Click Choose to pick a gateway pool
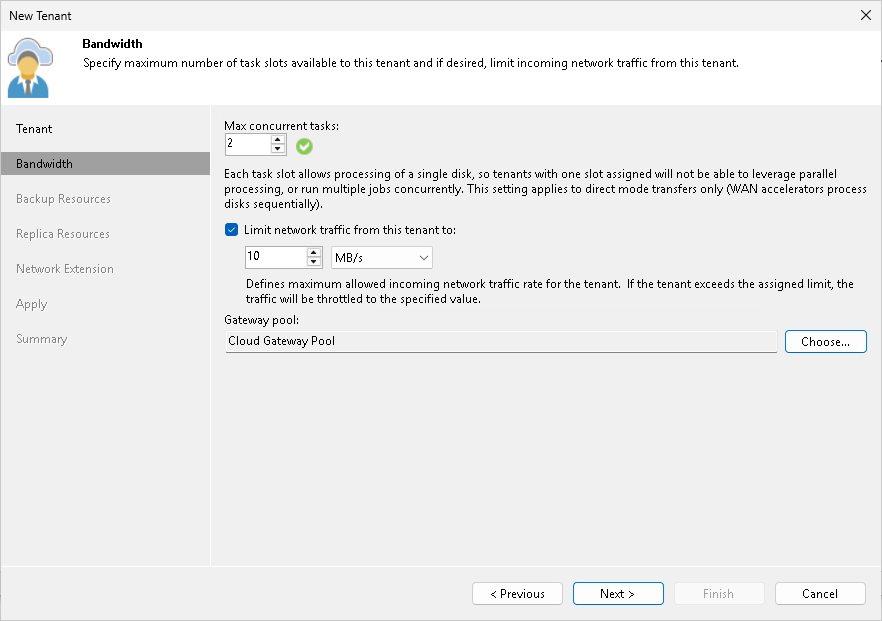The image size is (882, 621). tap(825, 341)
